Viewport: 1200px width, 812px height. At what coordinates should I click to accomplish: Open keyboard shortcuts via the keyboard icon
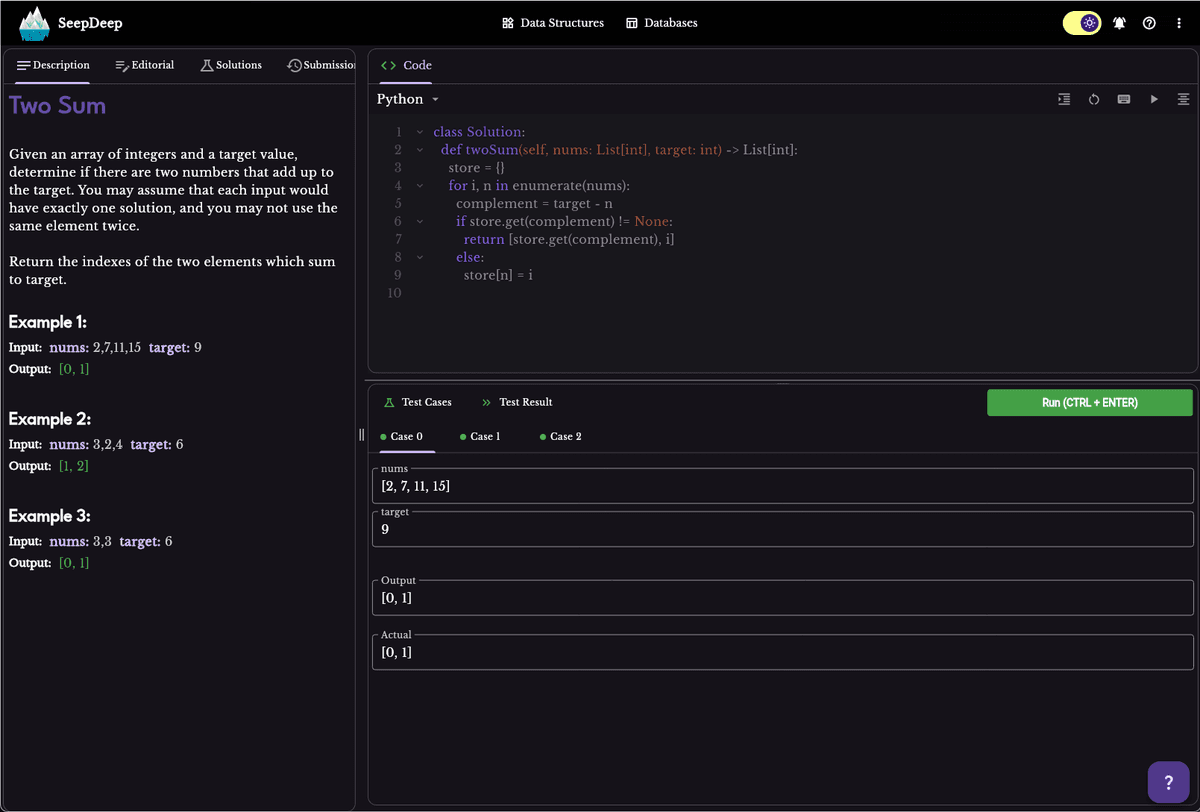tap(1124, 99)
